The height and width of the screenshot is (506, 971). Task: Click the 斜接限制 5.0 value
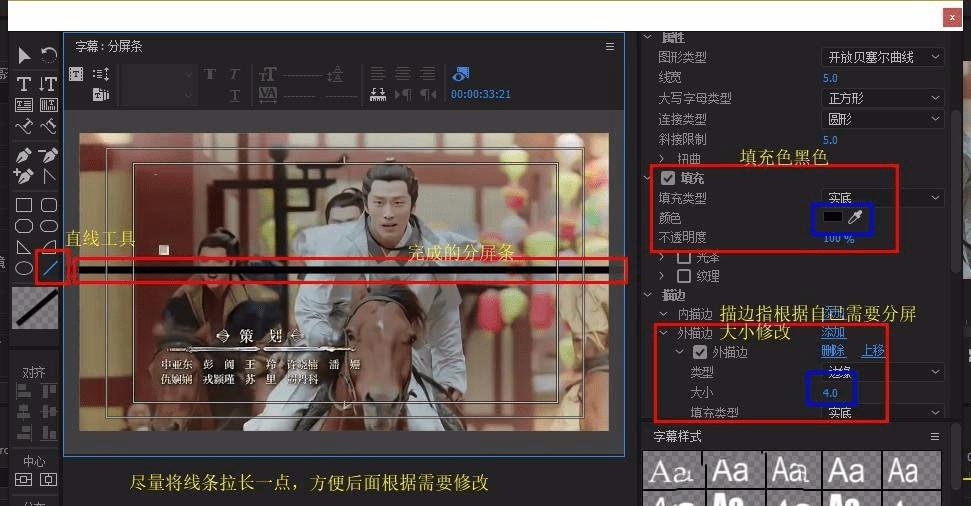(x=830, y=140)
